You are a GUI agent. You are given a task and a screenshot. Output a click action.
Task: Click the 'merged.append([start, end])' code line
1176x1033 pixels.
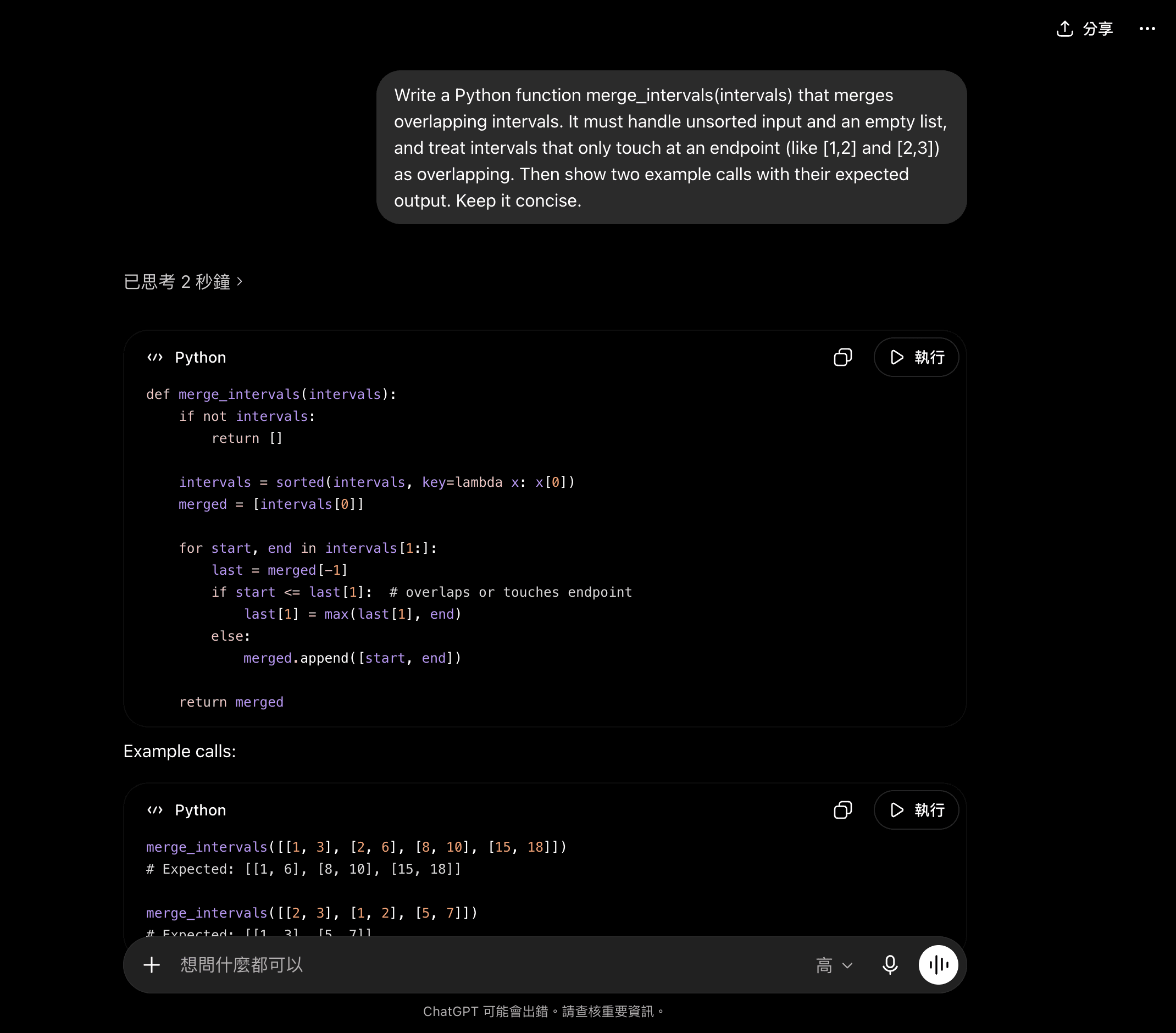[352, 658]
